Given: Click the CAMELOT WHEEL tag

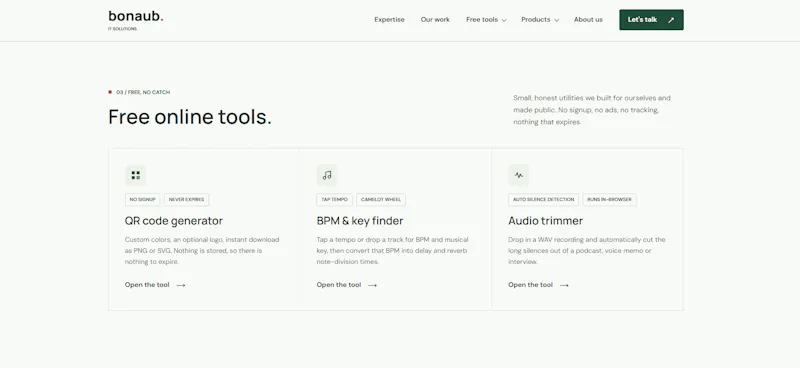Looking at the screenshot, I should [x=381, y=200].
